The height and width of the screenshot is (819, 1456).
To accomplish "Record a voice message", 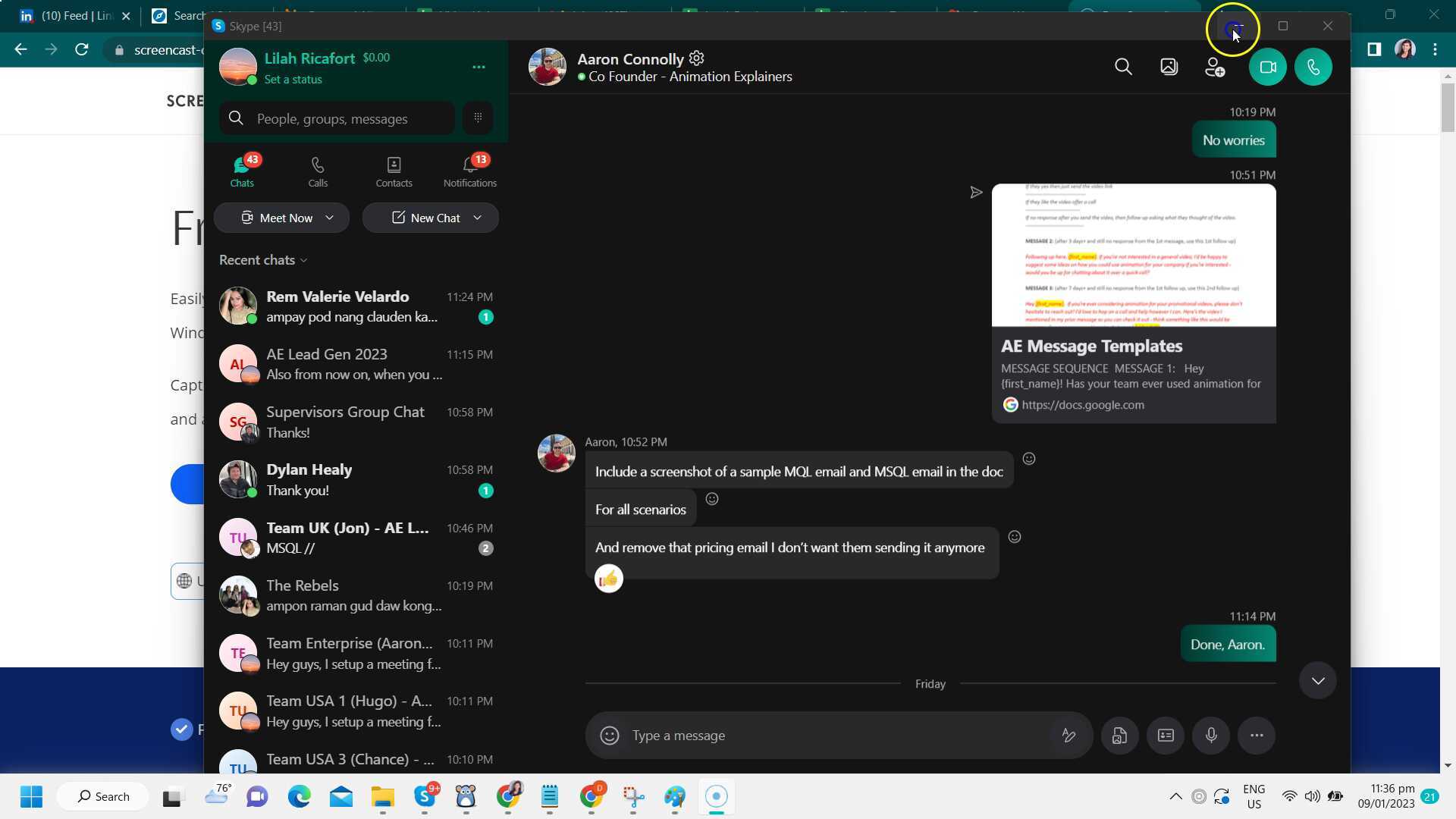I will point(1210,735).
